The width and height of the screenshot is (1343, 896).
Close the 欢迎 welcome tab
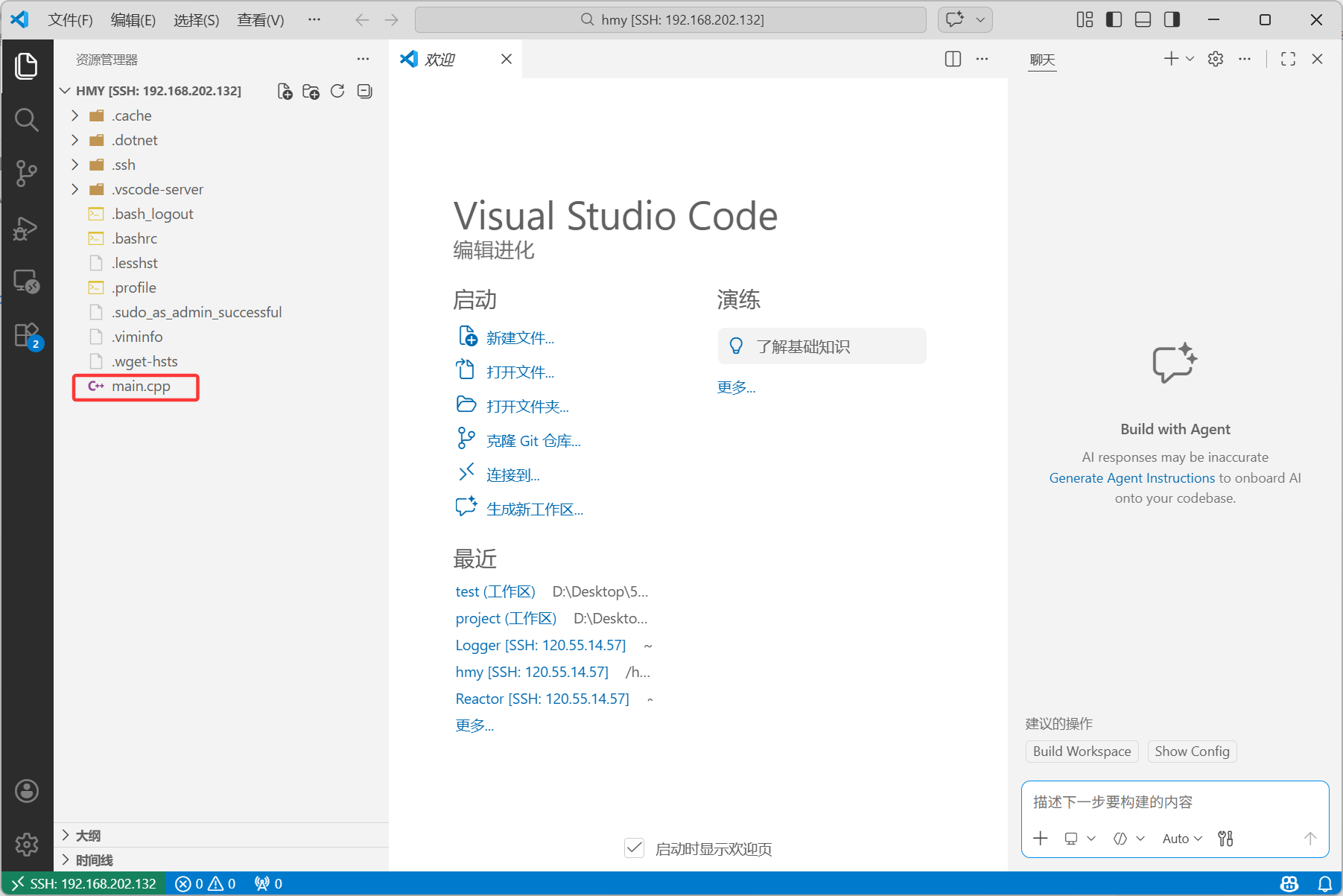point(507,59)
